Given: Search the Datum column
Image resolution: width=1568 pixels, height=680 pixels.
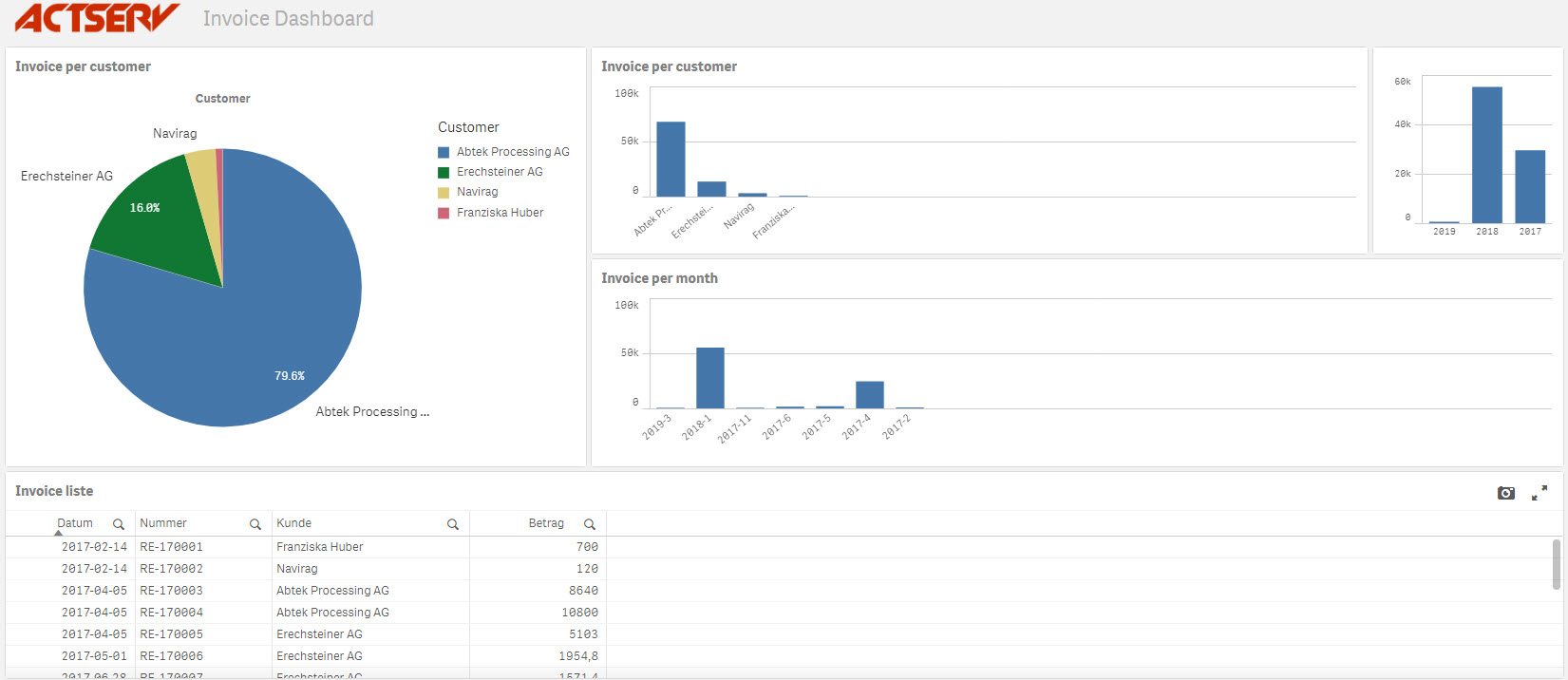Looking at the screenshot, I should tap(119, 524).
